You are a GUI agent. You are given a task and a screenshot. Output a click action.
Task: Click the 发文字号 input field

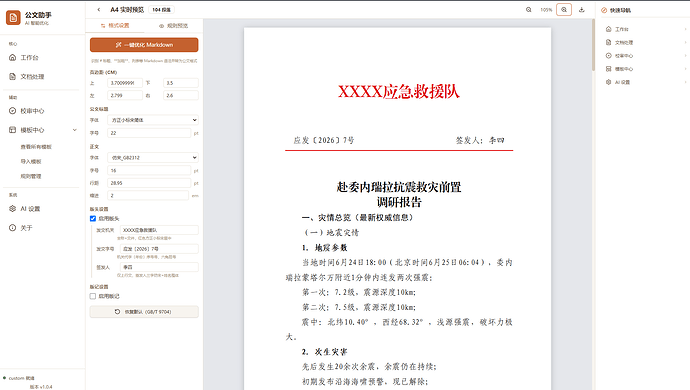[159, 249]
